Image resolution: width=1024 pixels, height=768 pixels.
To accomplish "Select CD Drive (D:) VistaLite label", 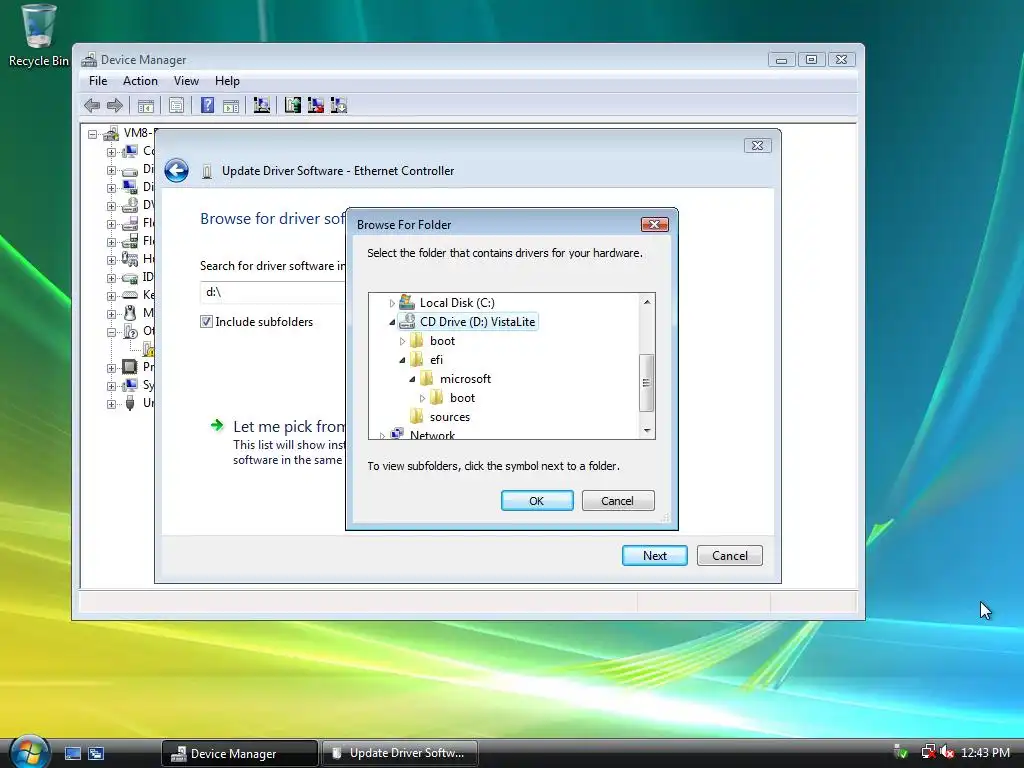I will [477, 322].
